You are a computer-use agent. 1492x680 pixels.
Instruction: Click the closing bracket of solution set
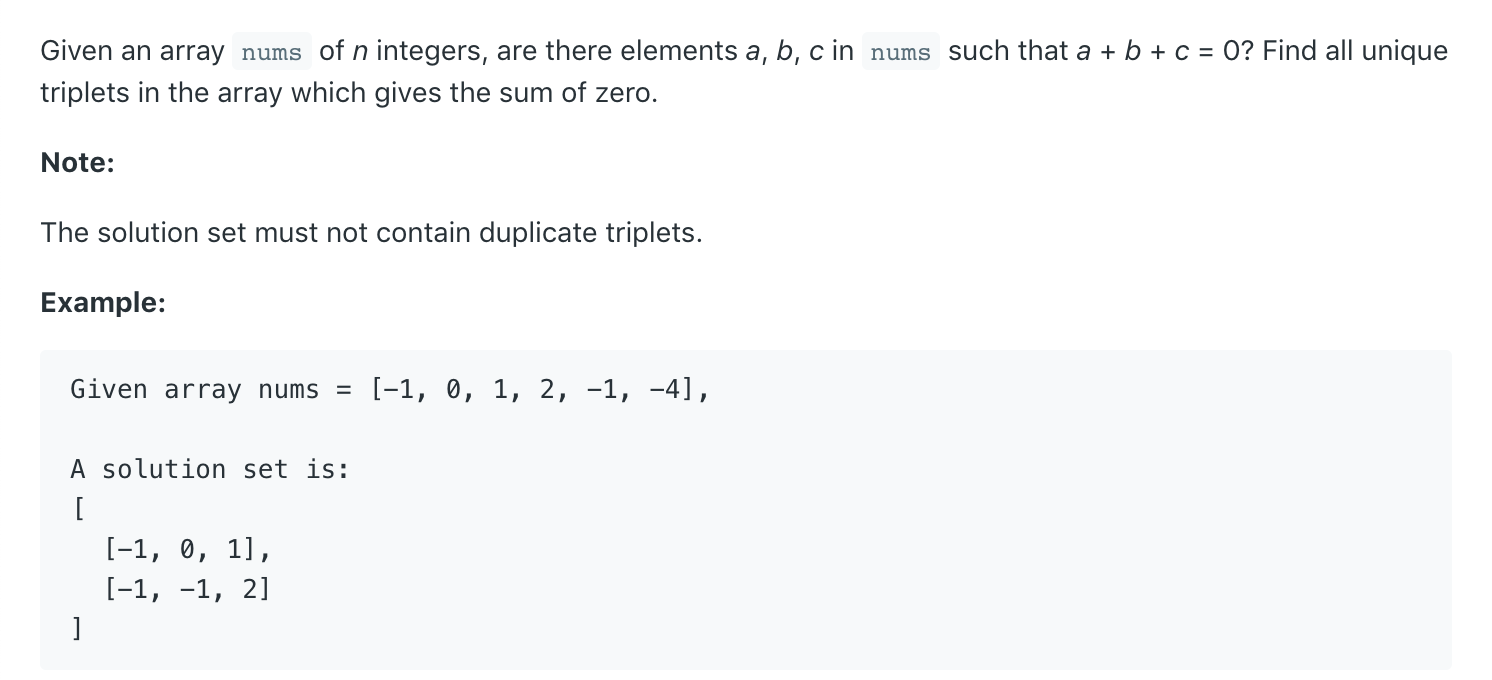pos(77,629)
